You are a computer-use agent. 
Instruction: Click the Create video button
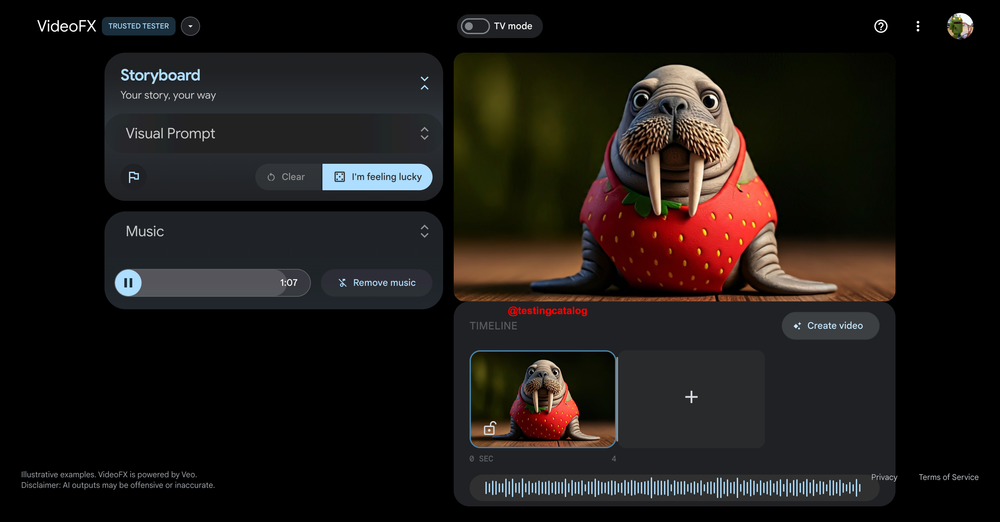point(830,326)
